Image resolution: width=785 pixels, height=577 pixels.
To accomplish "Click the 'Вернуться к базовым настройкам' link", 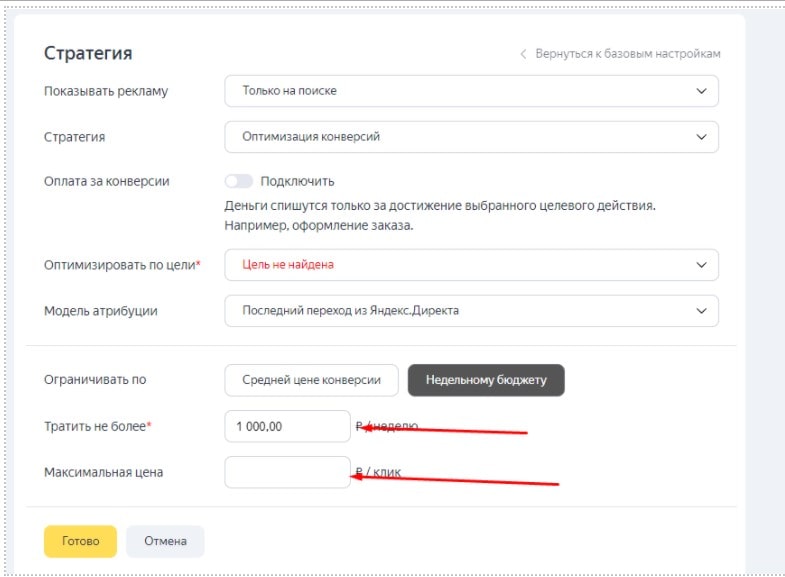I will 627,54.
